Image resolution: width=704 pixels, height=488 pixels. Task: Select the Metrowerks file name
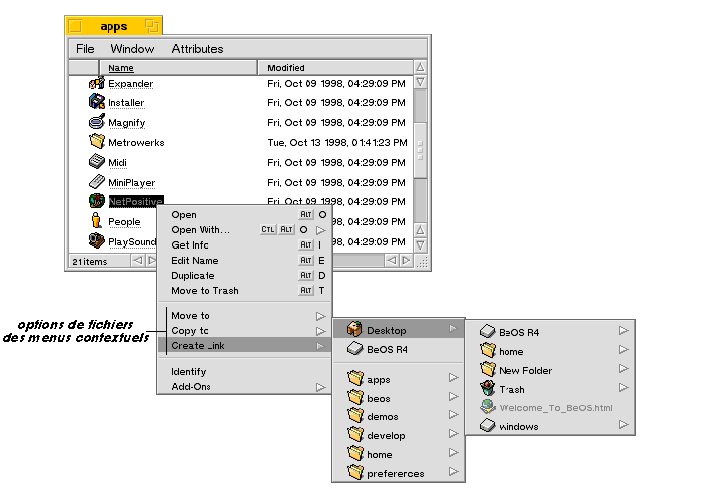pos(136,143)
